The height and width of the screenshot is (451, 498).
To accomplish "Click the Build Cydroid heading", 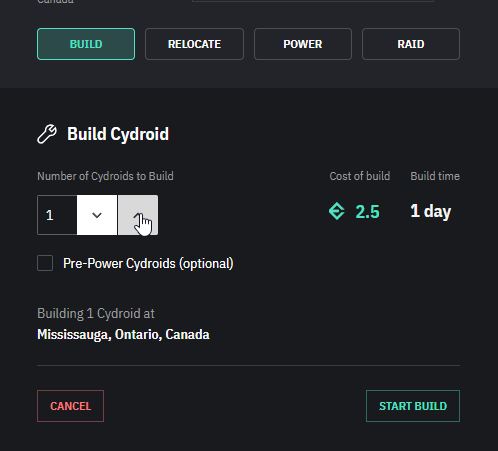I will click(x=118, y=134).
